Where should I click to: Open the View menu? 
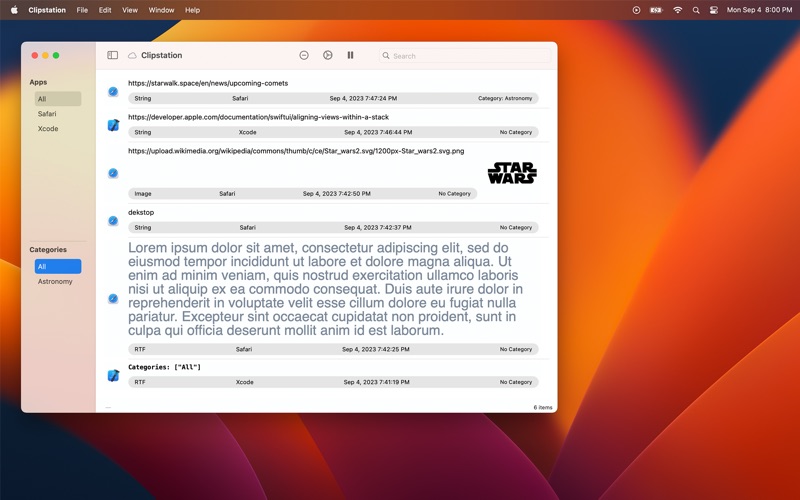(x=130, y=10)
